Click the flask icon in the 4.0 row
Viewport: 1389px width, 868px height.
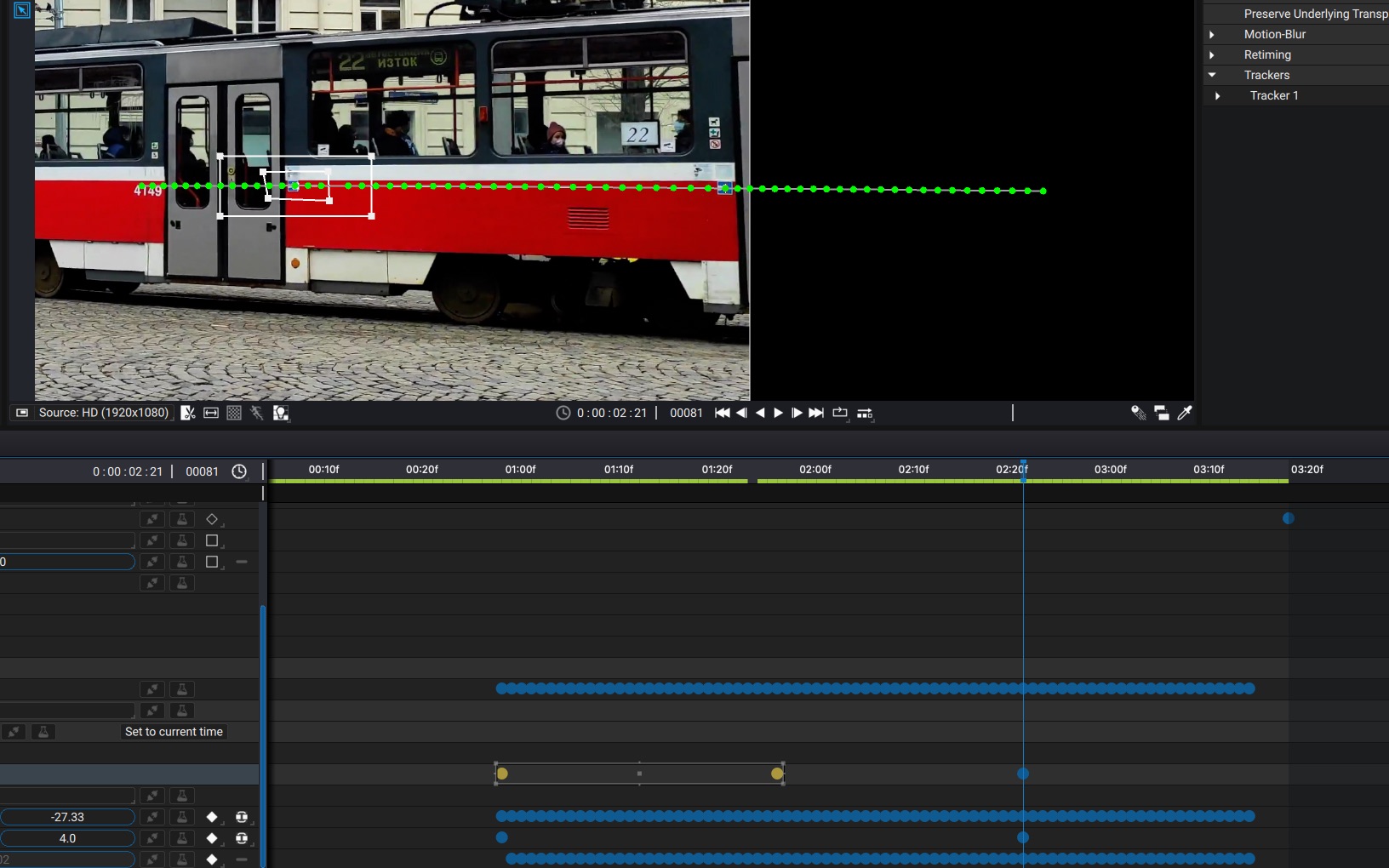tap(182, 838)
